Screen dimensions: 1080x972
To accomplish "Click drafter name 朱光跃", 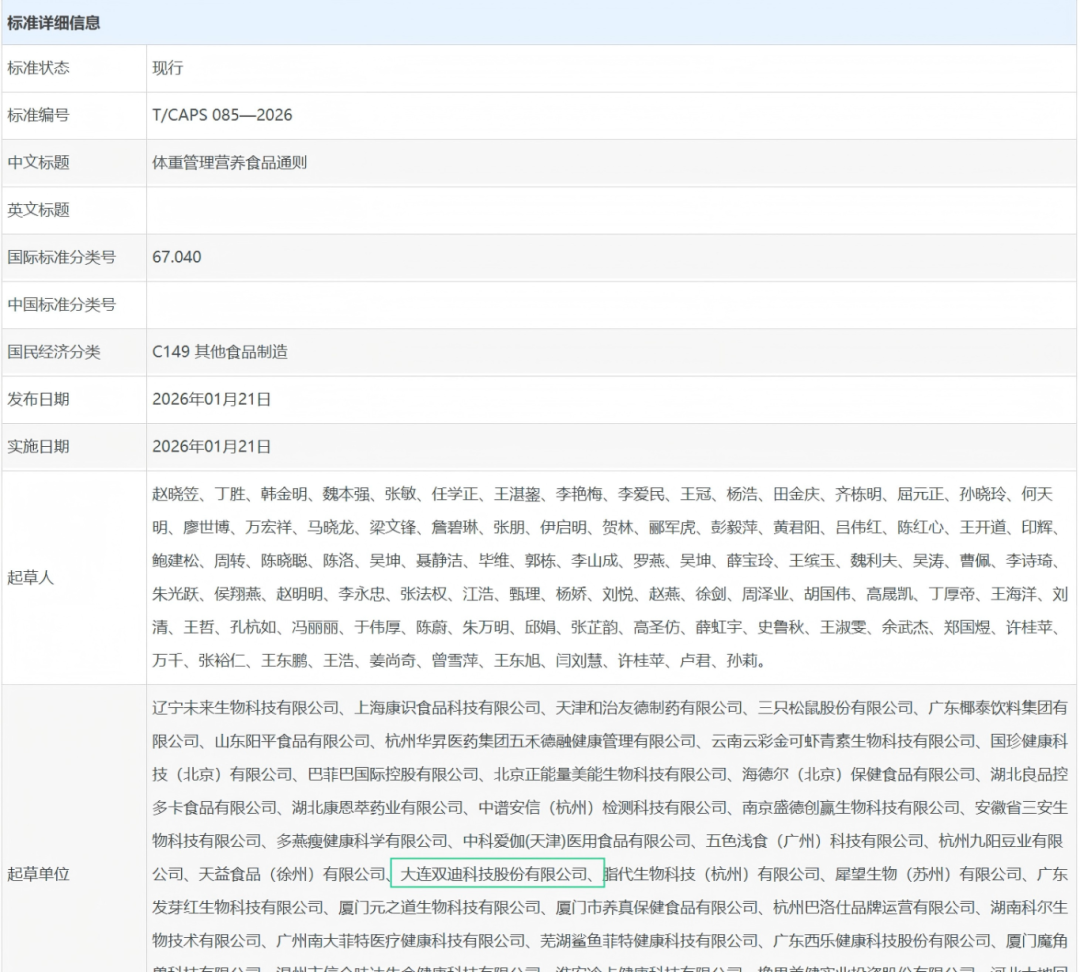I will pyautogui.click(x=175, y=594).
